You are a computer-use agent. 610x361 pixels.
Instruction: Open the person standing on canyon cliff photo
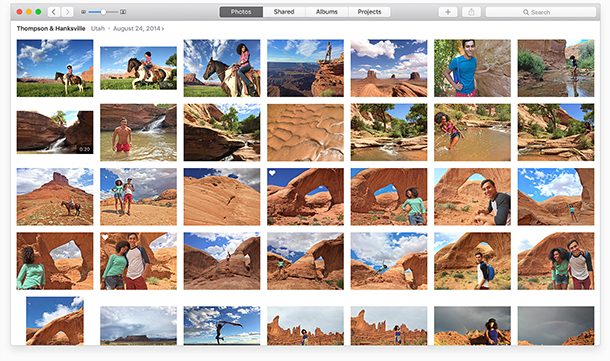tap(305, 68)
